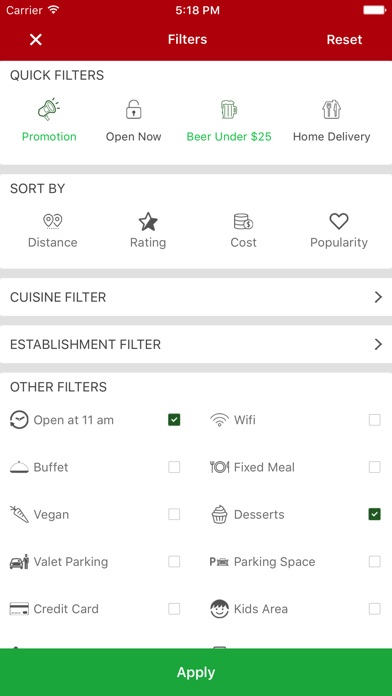
Task: Sort by Distance using the pin icon
Action: (52, 221)
